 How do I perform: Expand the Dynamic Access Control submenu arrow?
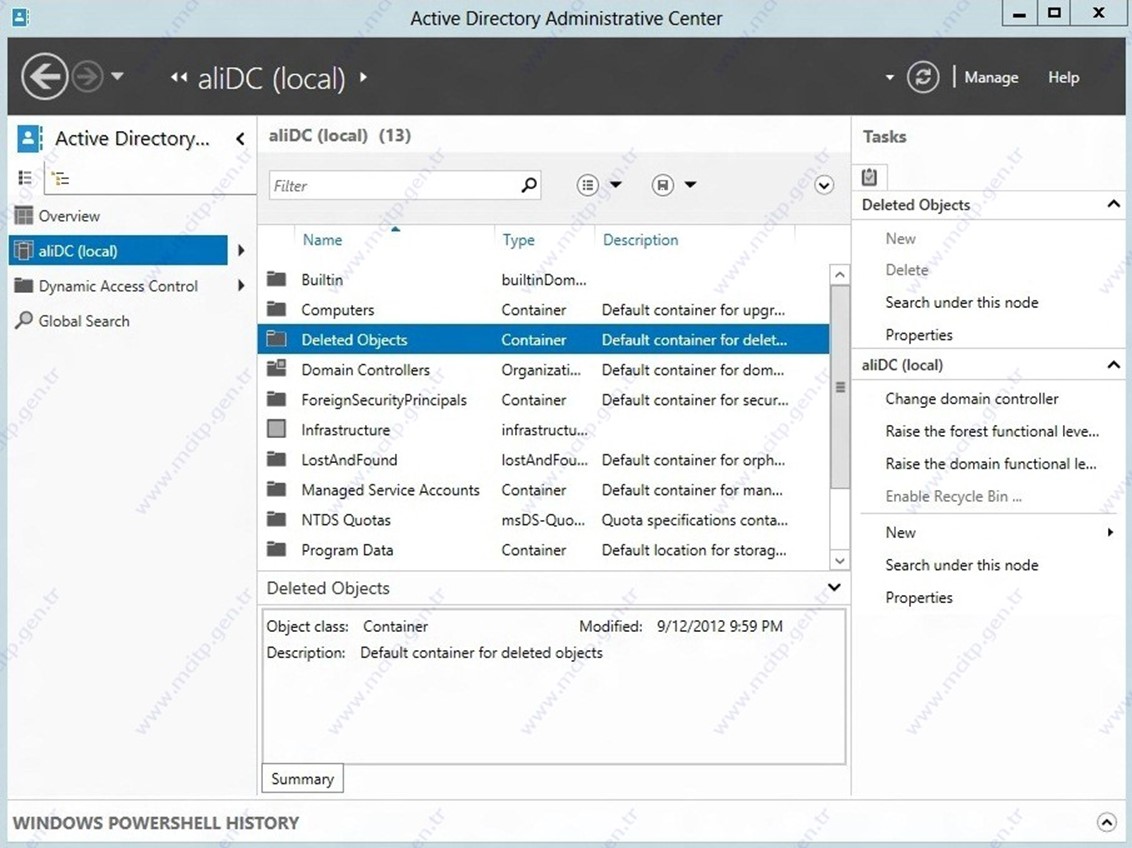[241, 285]
